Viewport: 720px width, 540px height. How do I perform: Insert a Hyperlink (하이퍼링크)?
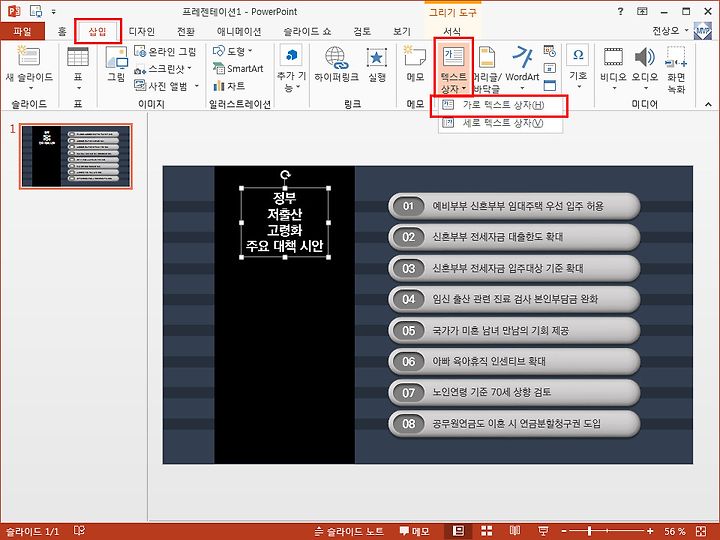point(336,64)
